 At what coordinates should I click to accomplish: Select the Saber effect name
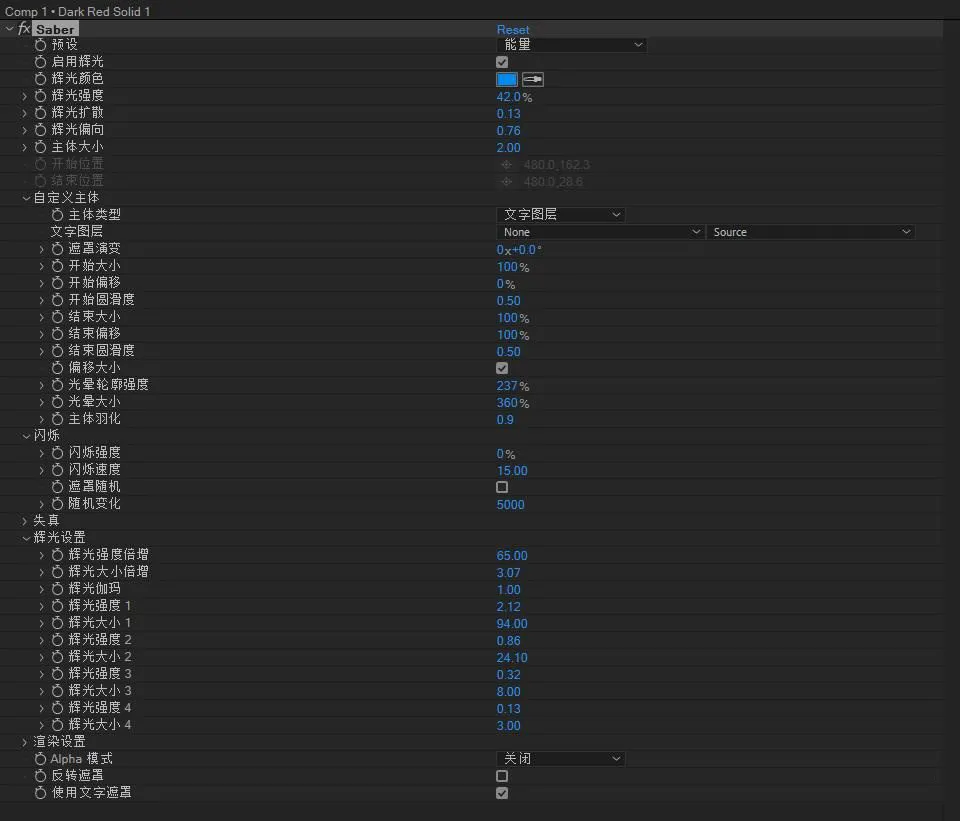[56, 30]
